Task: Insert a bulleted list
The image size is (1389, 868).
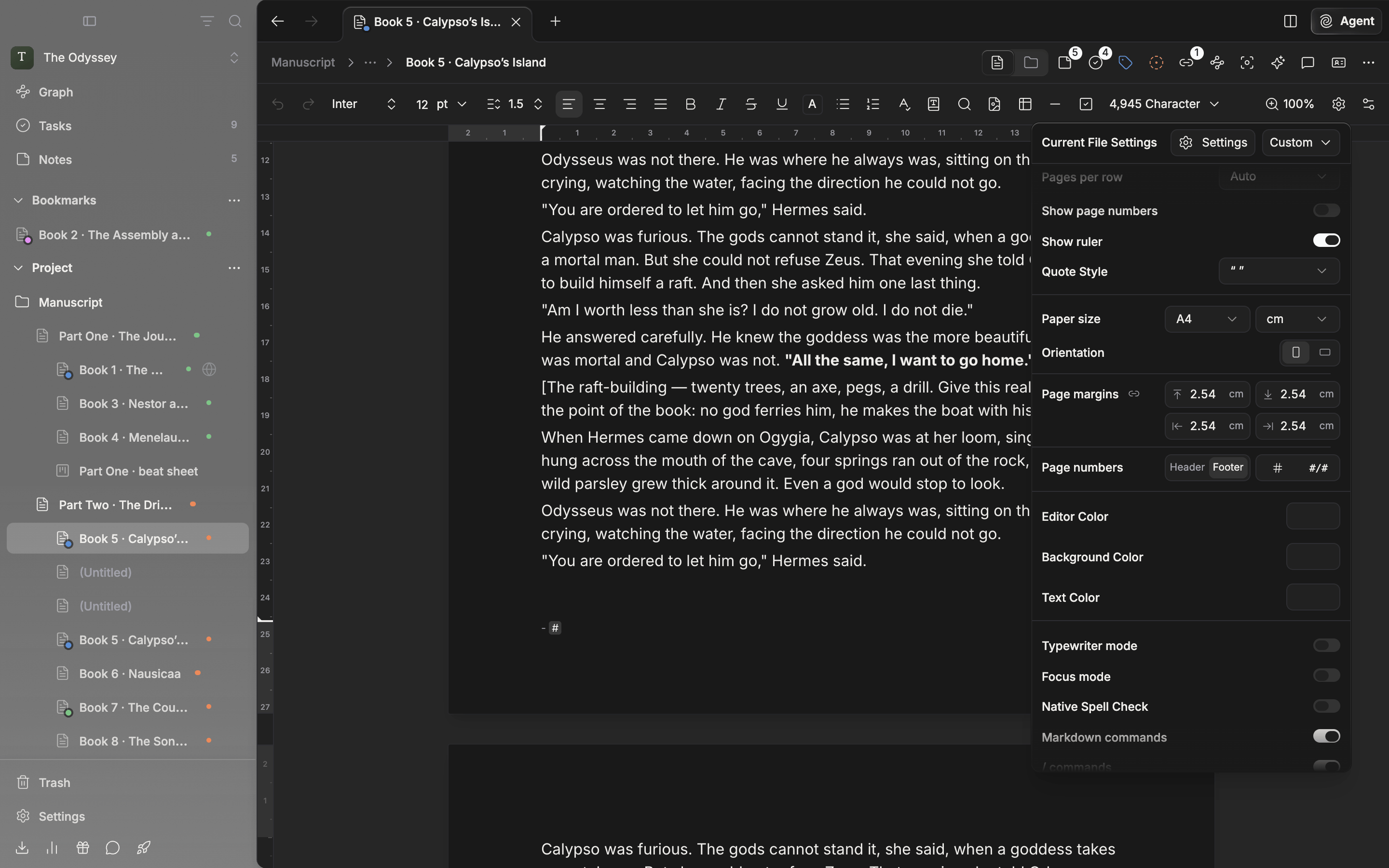Action: 843,104
